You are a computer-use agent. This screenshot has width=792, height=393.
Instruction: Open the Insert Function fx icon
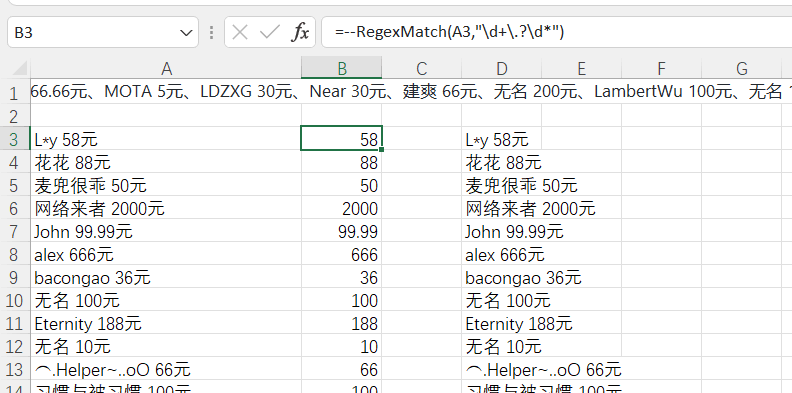pyautogui.click(x=300, y=33)
